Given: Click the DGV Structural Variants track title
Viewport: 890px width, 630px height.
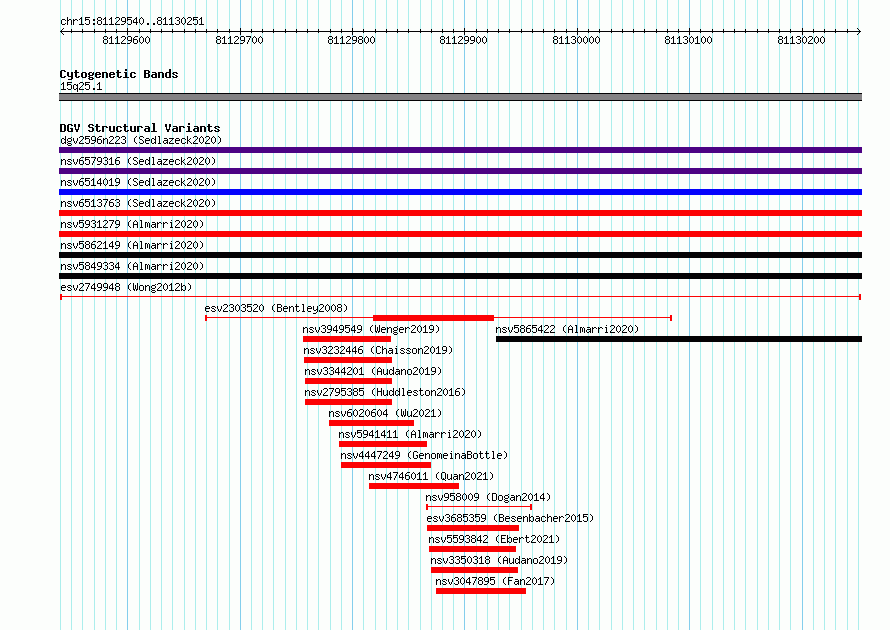Looking at the screenshot, I should [140, 128].
